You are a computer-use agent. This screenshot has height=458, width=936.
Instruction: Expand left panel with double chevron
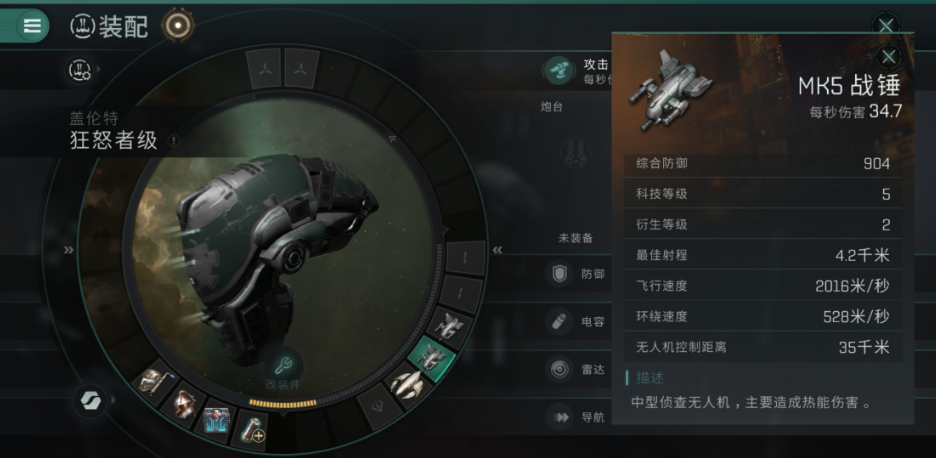coord(69,250)
